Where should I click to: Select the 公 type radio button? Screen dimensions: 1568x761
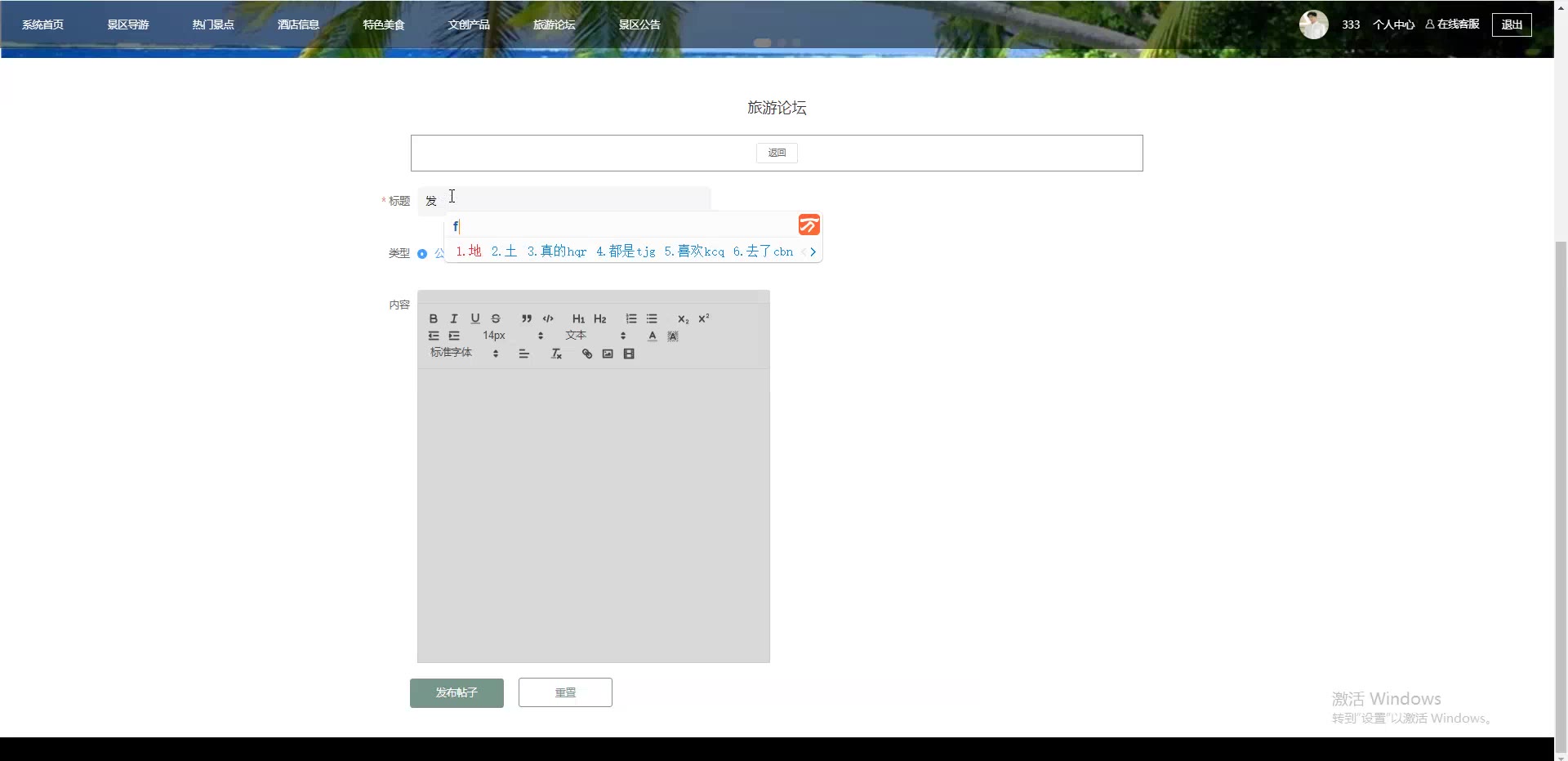tap(422, 253)
